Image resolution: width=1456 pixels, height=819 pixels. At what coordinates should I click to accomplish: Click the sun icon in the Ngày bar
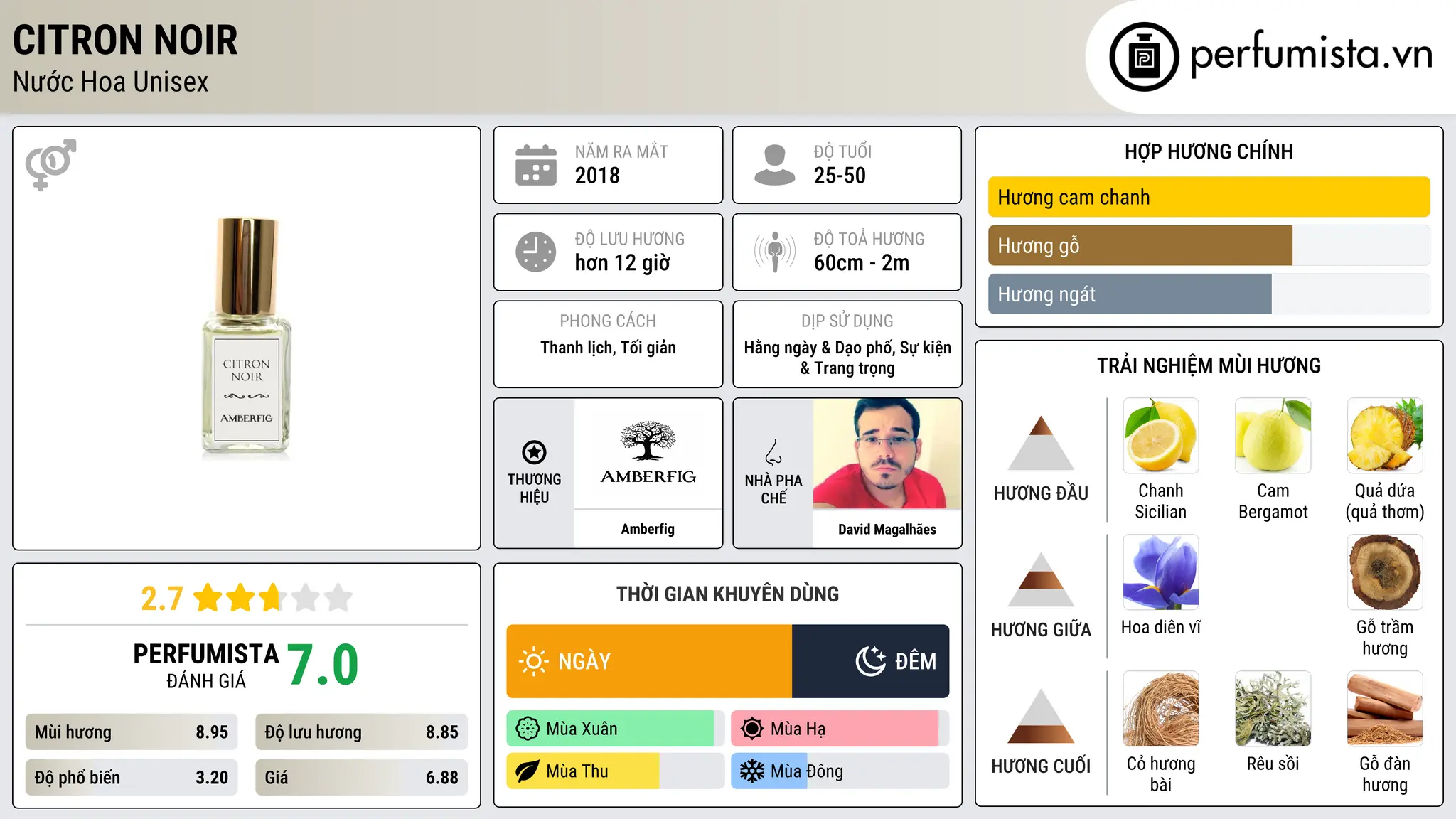point(533,661)
